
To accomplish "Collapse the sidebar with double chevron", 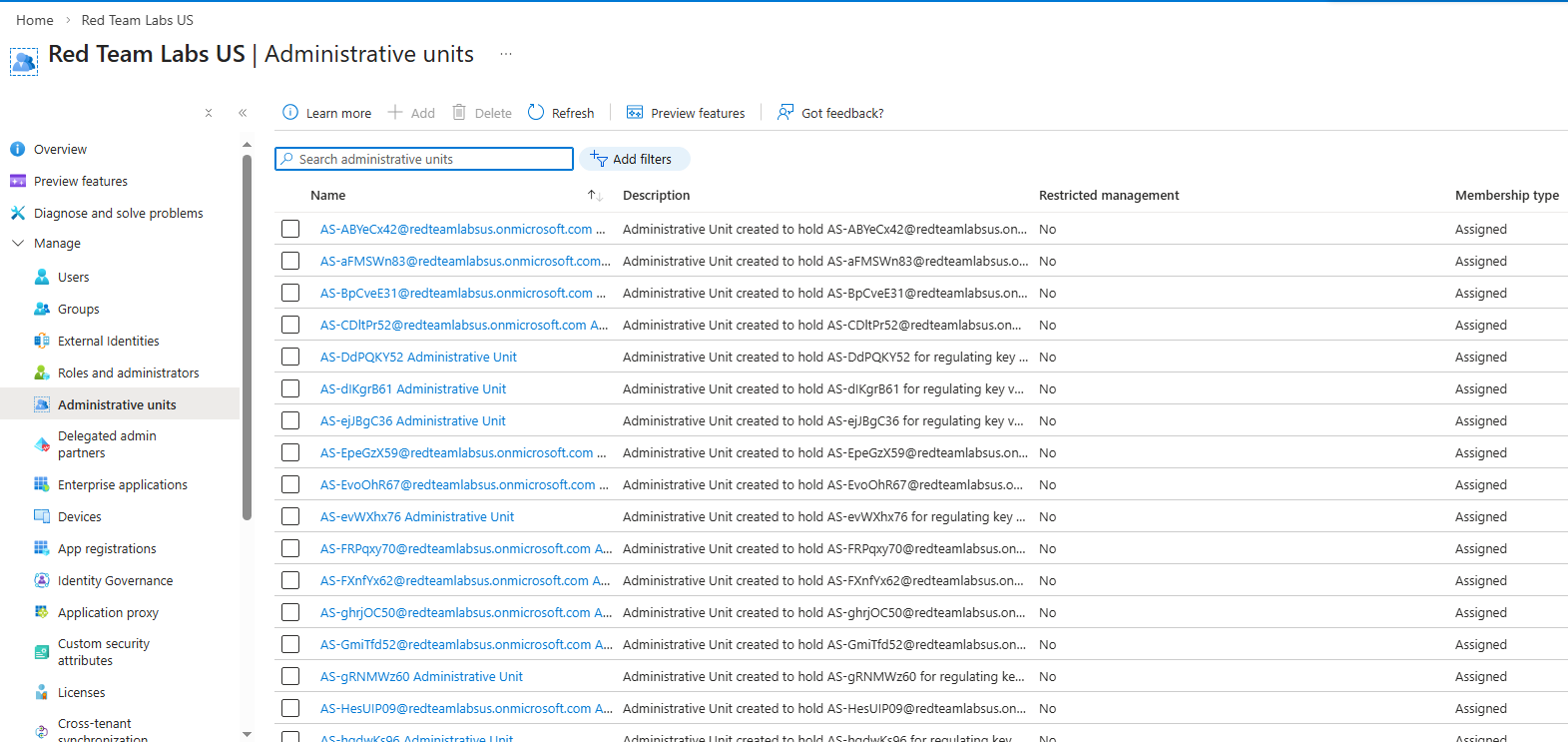I will click(x=243, y=113).
